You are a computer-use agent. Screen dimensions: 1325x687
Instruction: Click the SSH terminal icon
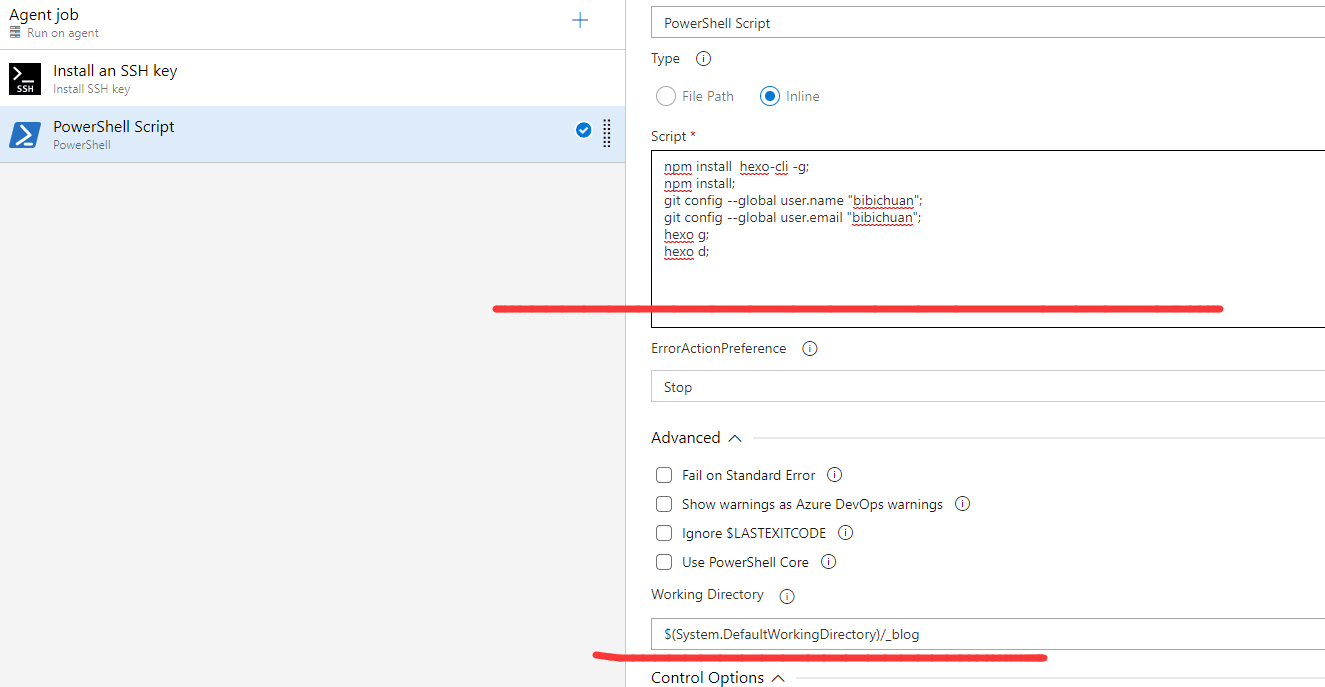point(25,79)
